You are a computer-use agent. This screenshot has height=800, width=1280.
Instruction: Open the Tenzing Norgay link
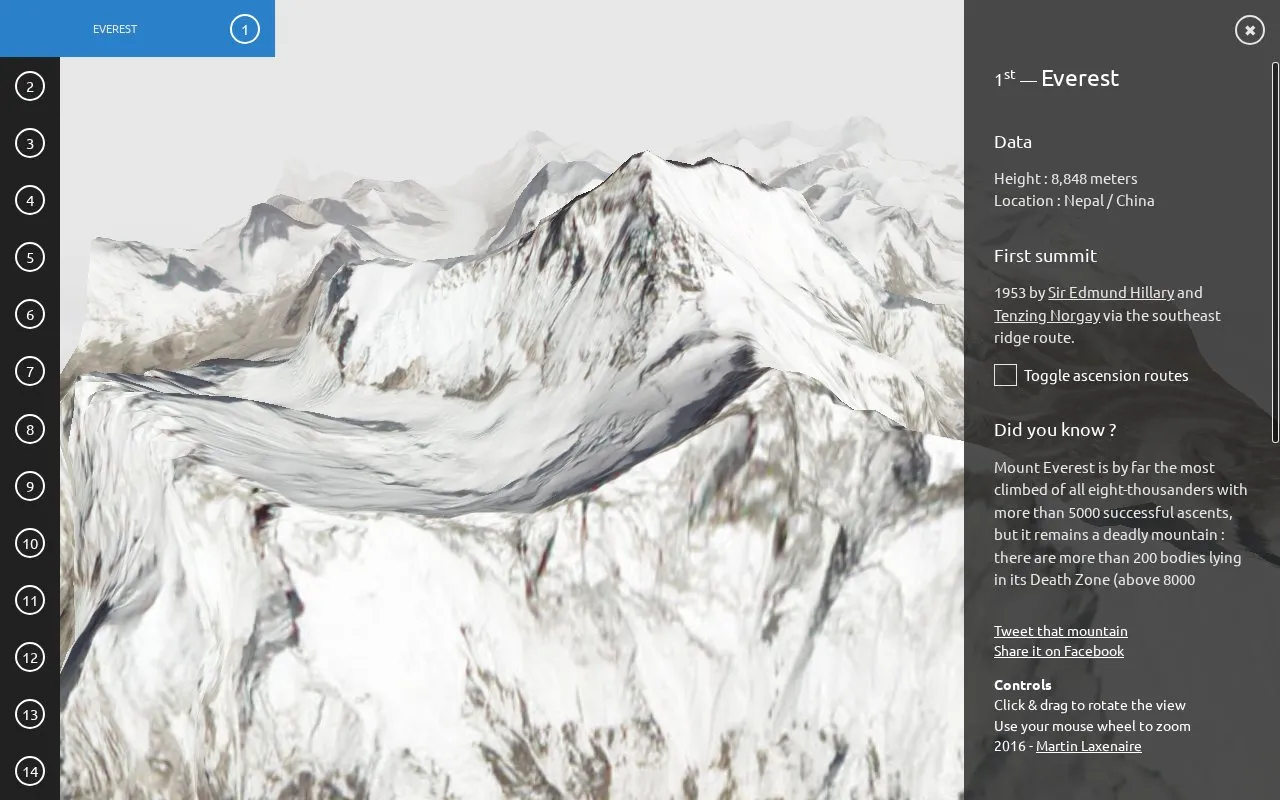click(1047, 316)
